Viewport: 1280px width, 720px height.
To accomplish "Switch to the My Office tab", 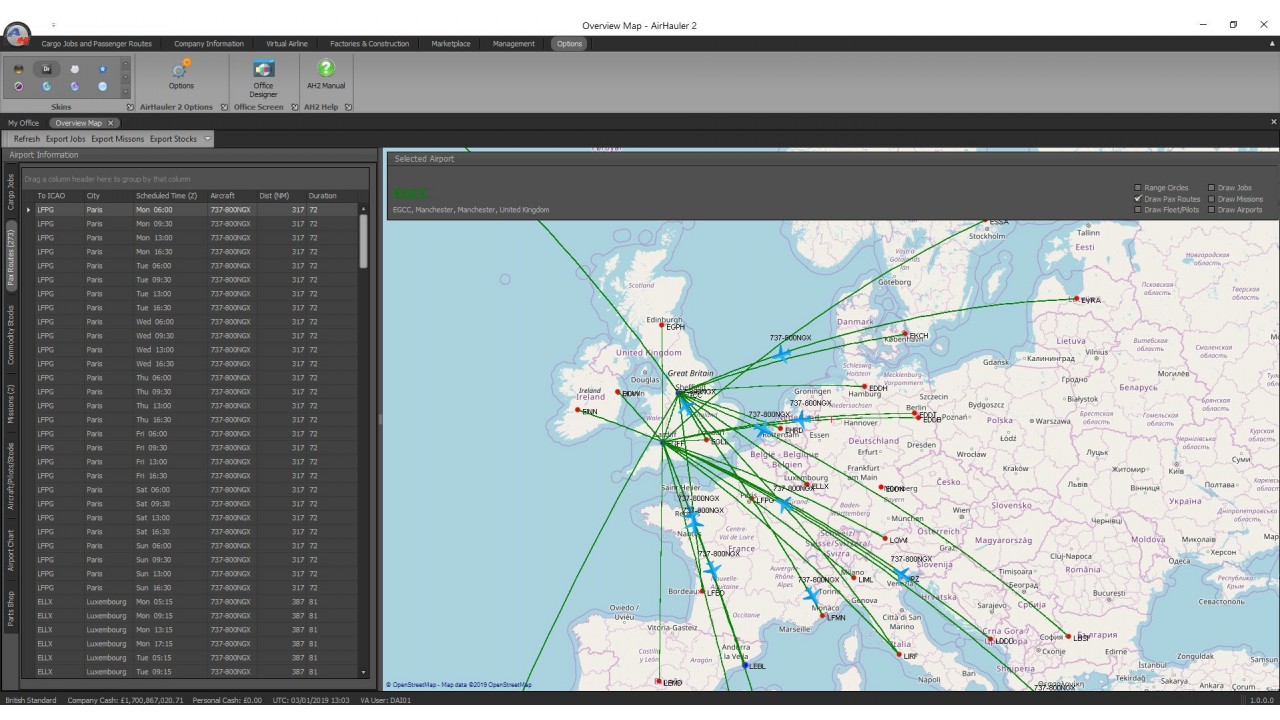I will click(x=22, y=122).
